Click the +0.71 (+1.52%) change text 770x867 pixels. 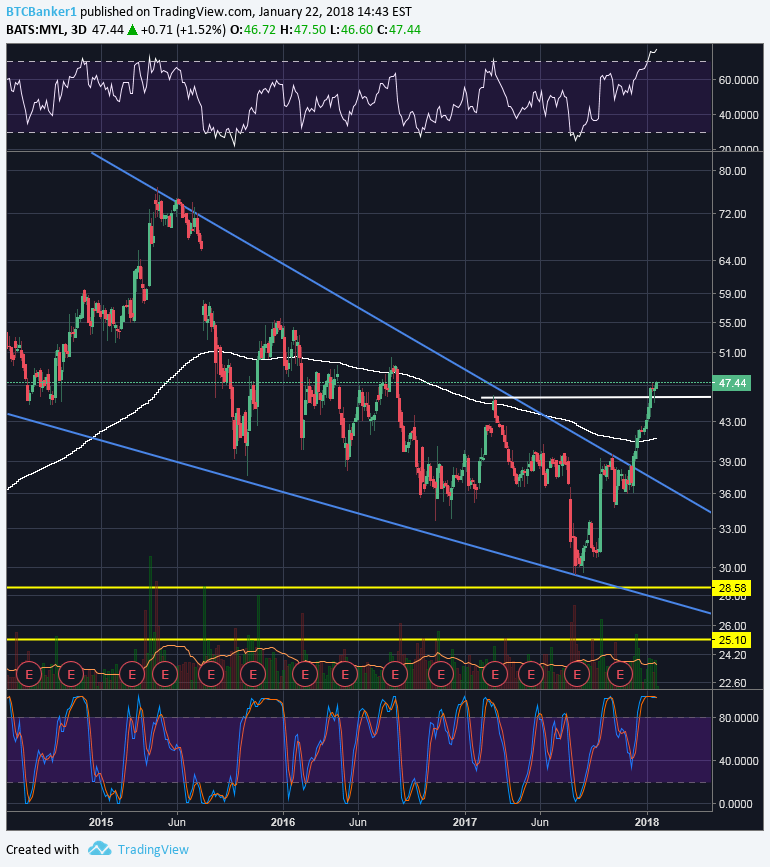183,29
